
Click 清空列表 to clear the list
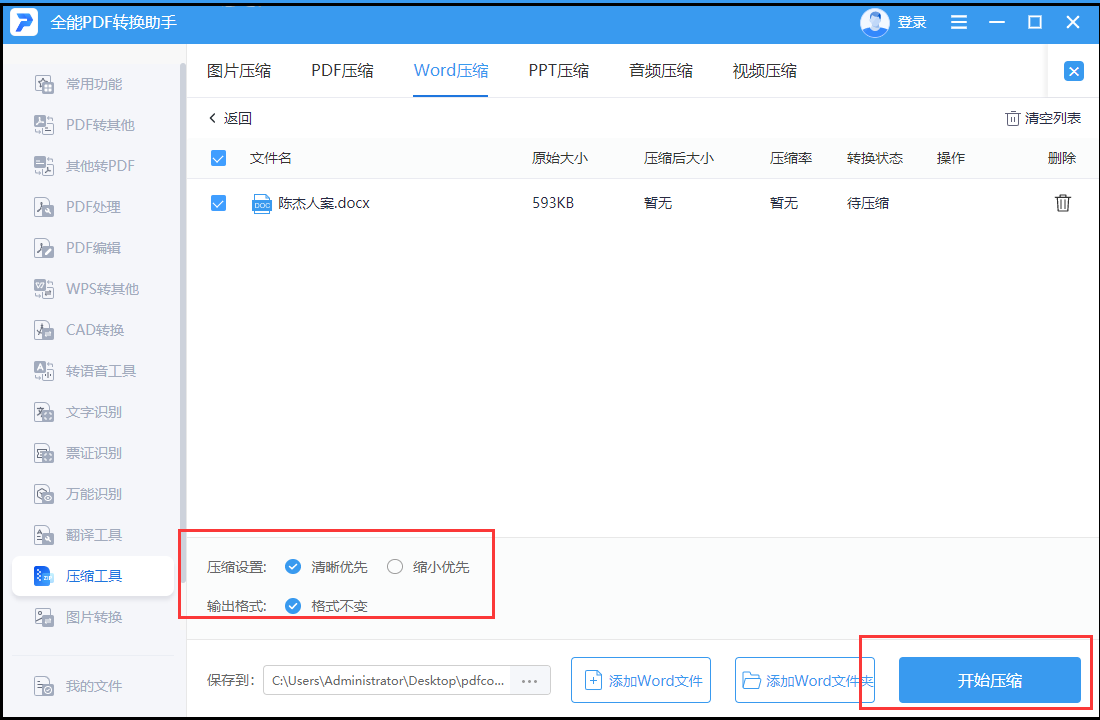1042,119
